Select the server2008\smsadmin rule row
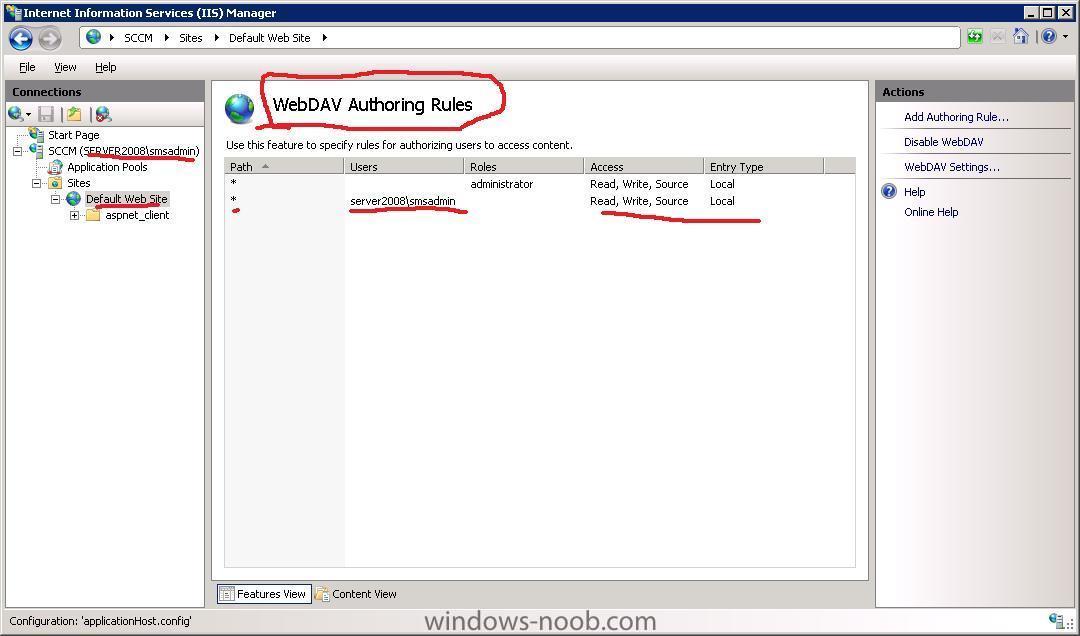The width and height of the screenshot is (1080, 636). tap(539, 201)
